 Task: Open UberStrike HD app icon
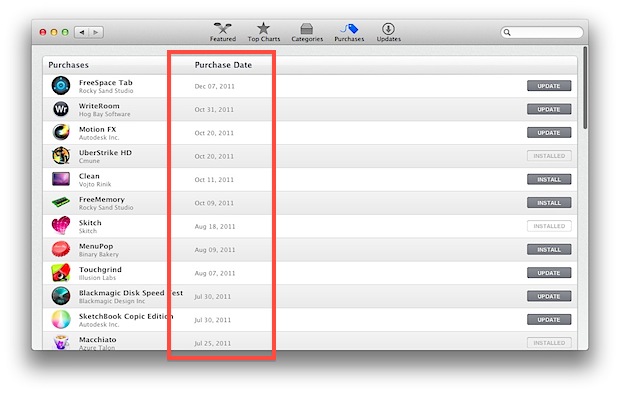61,155
